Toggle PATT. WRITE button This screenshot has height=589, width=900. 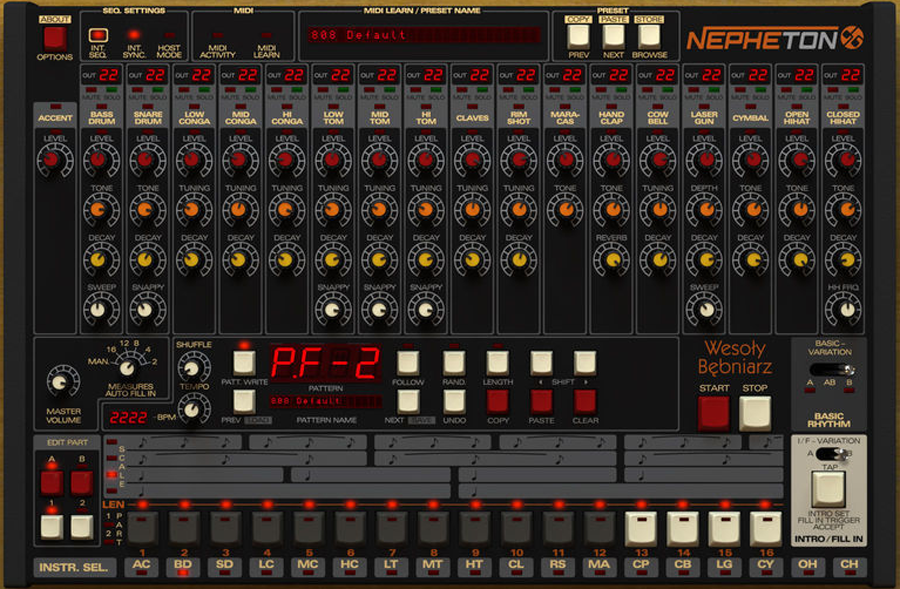click(x=244, y=363)
